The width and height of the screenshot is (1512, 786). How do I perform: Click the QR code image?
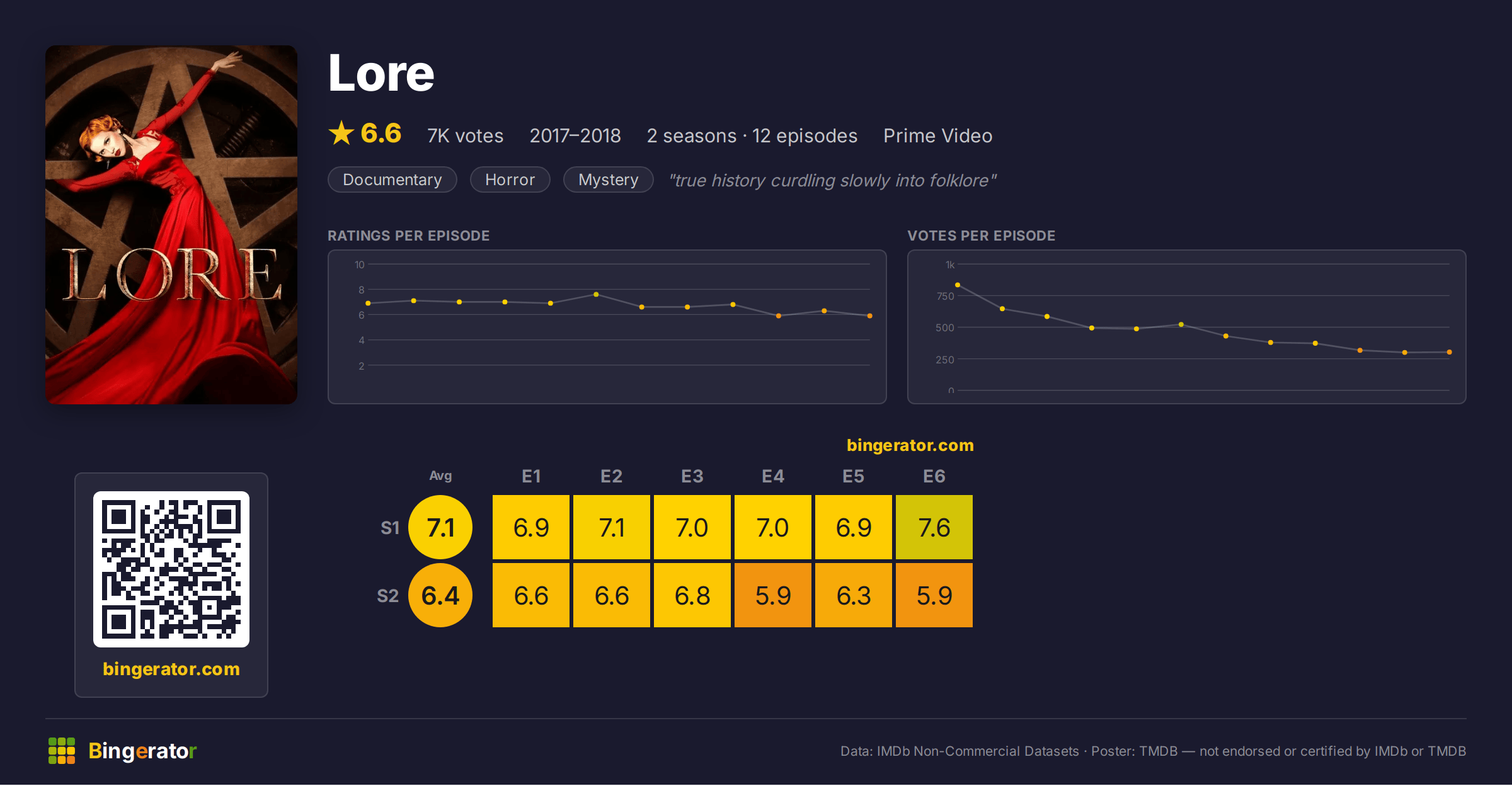(x=171, y=569)
